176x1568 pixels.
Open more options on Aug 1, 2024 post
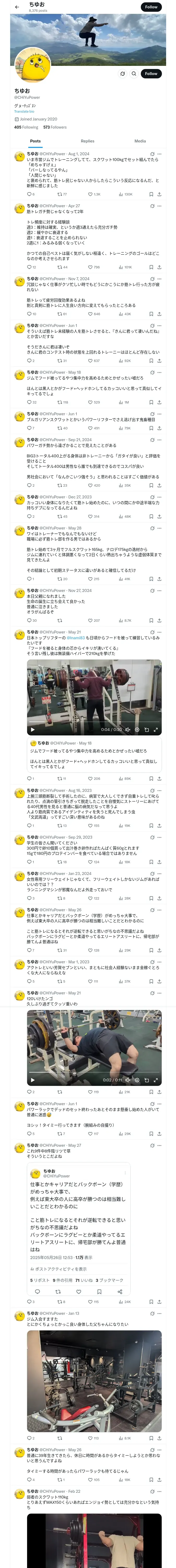click(x=159, y=154)
